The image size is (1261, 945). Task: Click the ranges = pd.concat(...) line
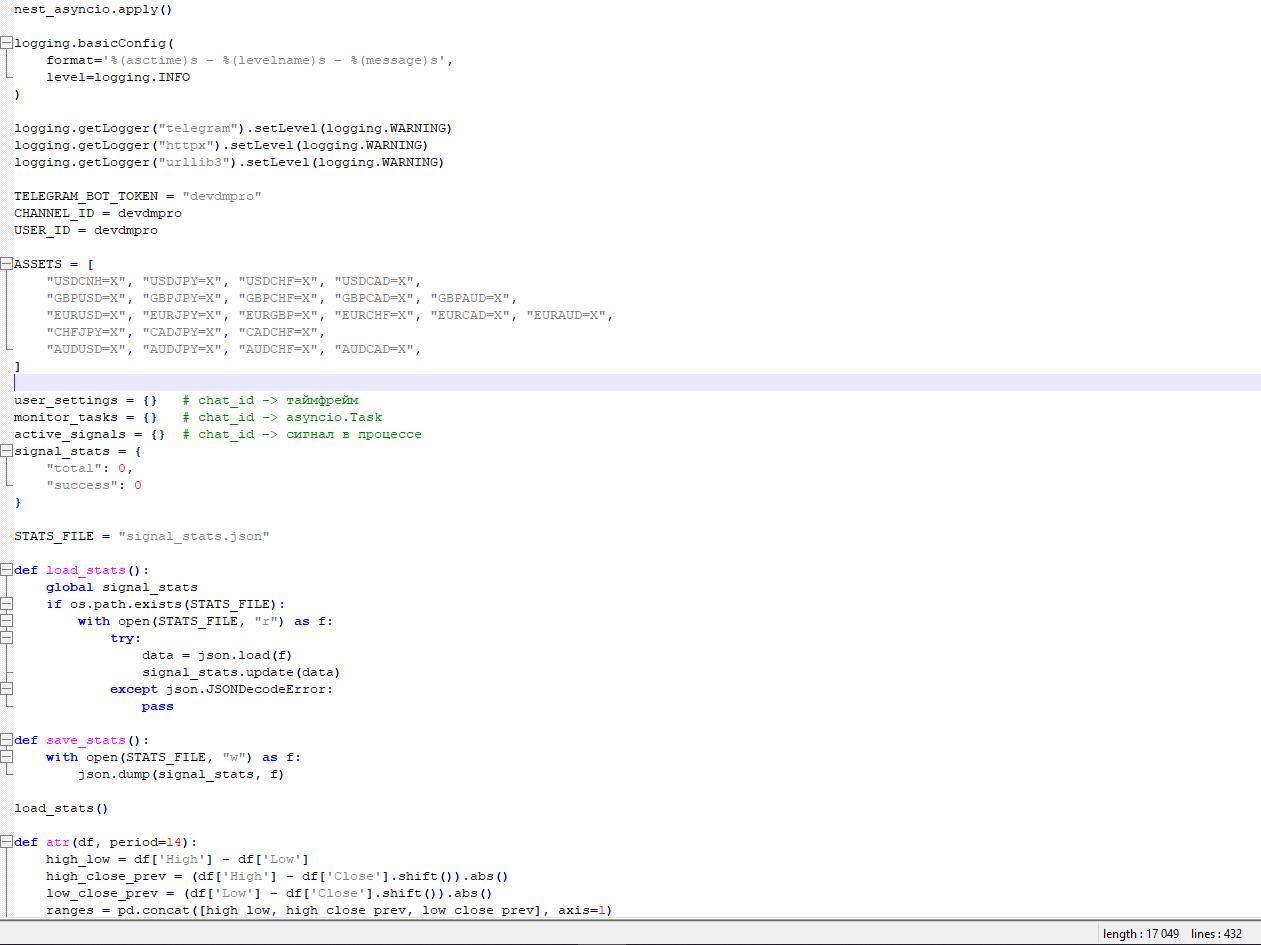point(330,910)
